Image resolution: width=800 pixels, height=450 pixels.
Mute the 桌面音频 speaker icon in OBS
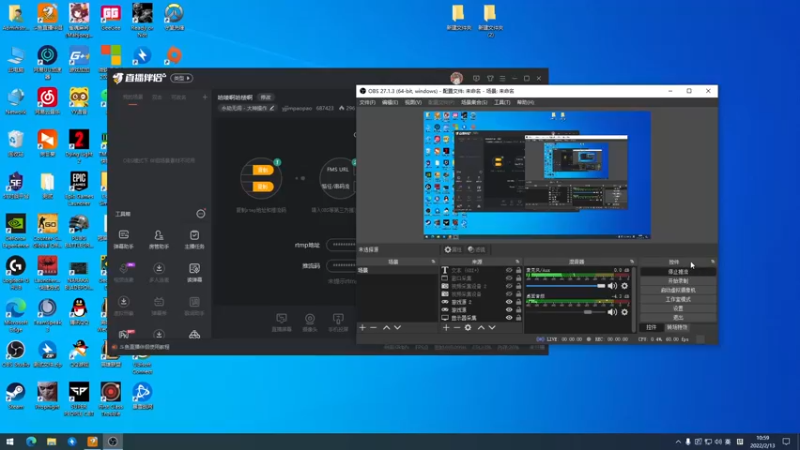click(x=612, y=312)
